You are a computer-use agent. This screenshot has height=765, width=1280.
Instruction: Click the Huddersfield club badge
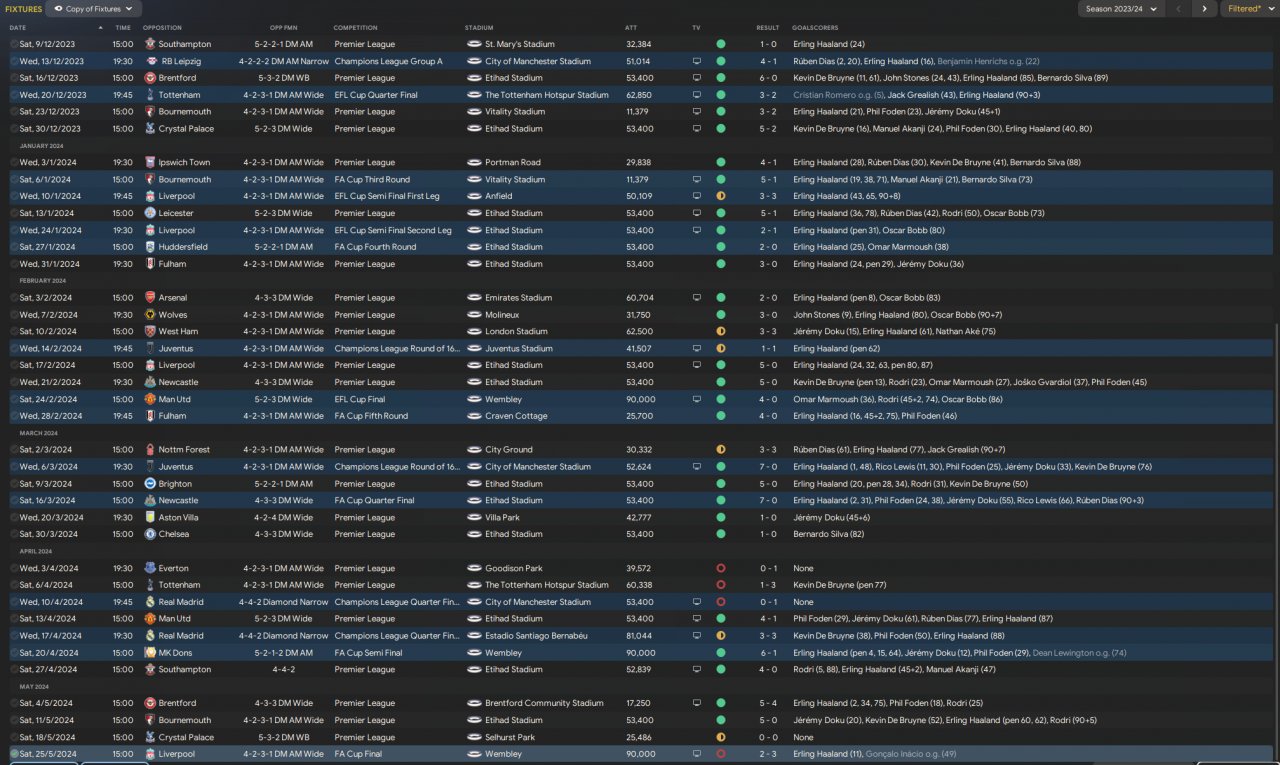[150, 247]
